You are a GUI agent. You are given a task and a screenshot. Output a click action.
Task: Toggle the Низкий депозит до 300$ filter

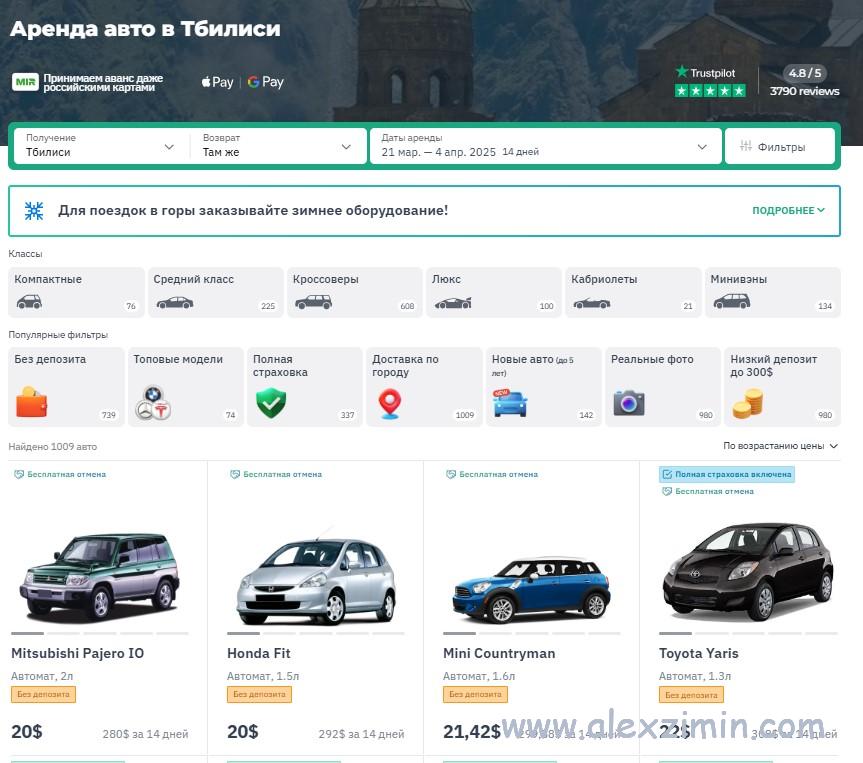(782, 387)
